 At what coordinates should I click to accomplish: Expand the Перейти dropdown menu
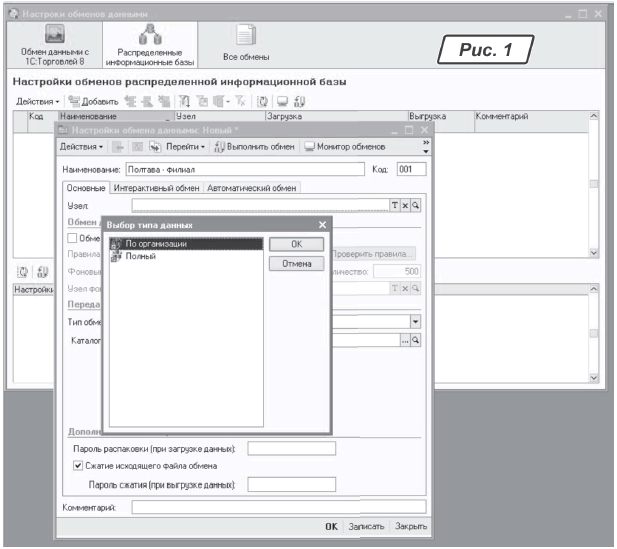[x=186, y=147]
